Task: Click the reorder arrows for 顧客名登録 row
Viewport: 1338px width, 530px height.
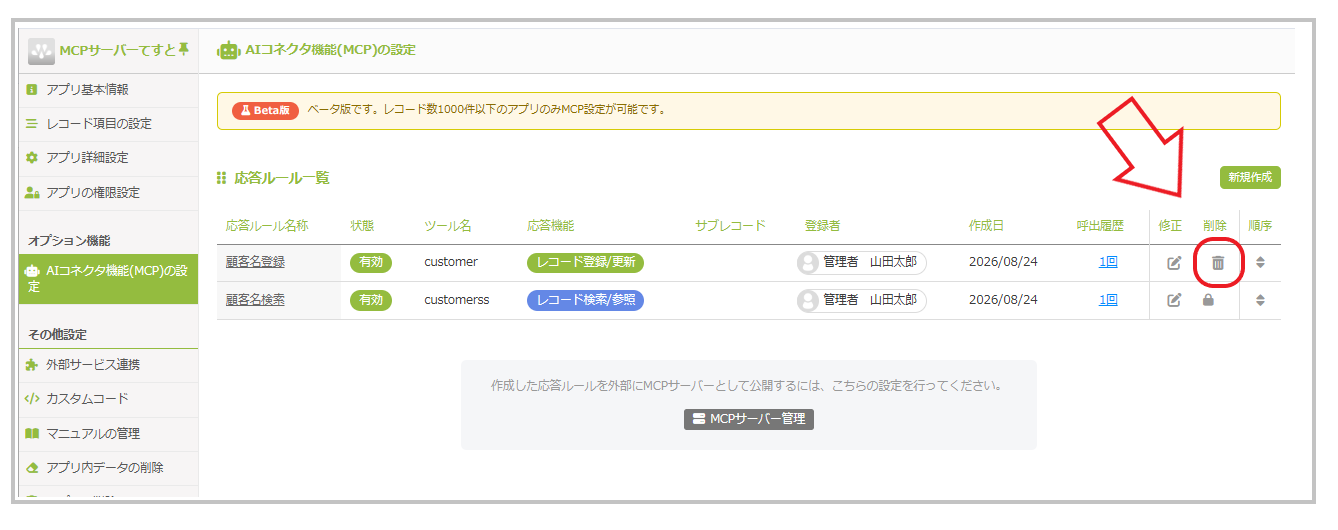Action: (1260, 263)
